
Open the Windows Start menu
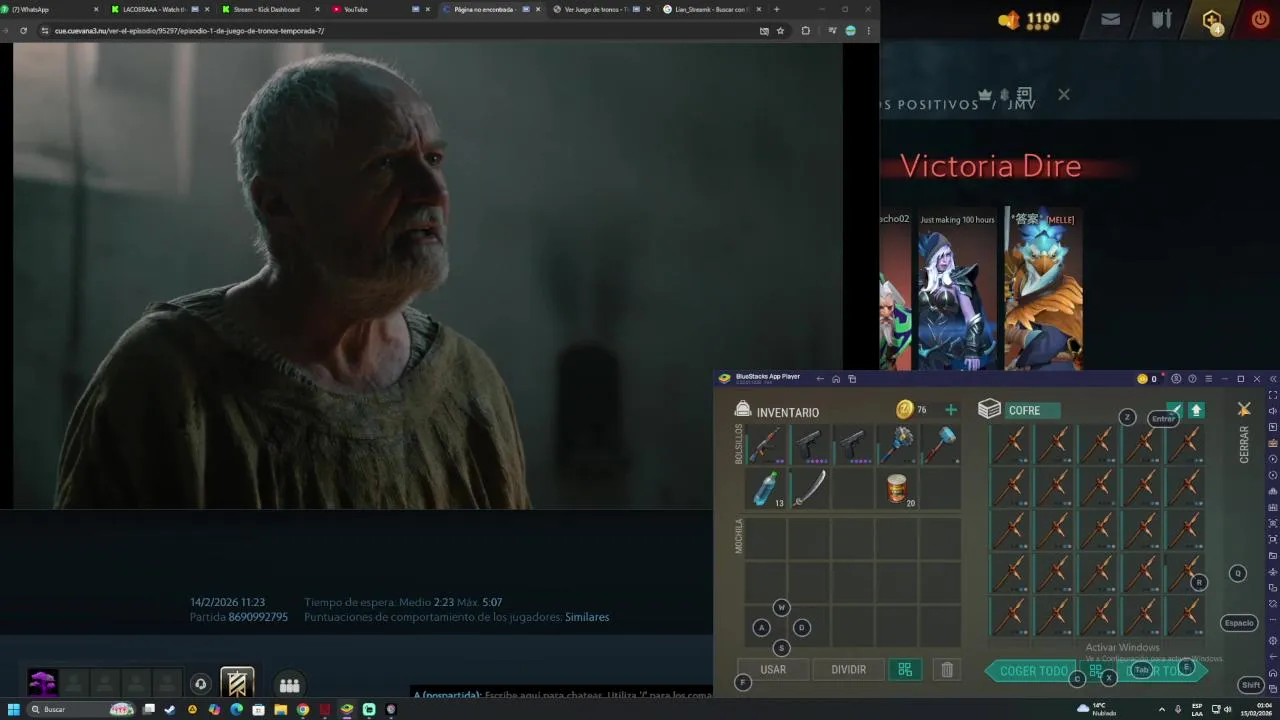(x=14, y=709)
